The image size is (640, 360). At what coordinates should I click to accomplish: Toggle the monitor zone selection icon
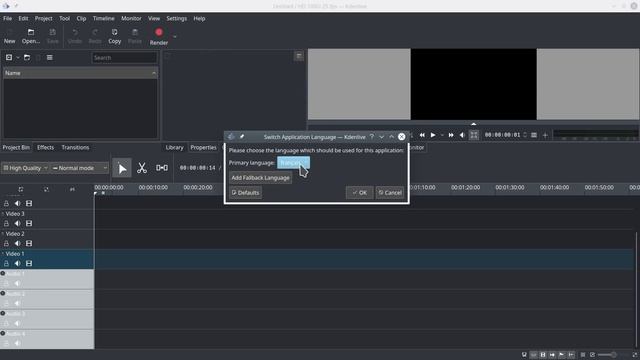tap(474, 135)
